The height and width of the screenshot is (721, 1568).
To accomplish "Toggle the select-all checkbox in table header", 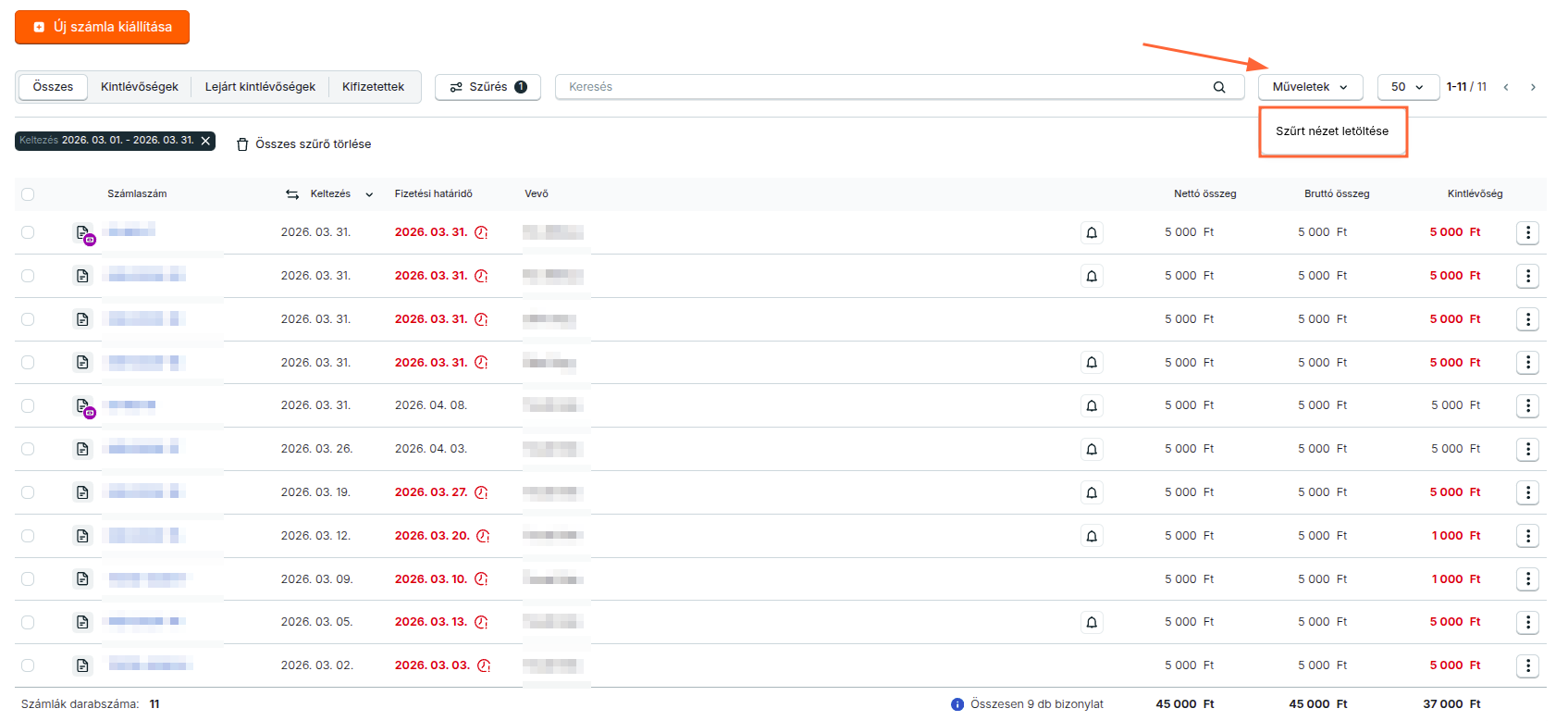I will tap(28, 194).
